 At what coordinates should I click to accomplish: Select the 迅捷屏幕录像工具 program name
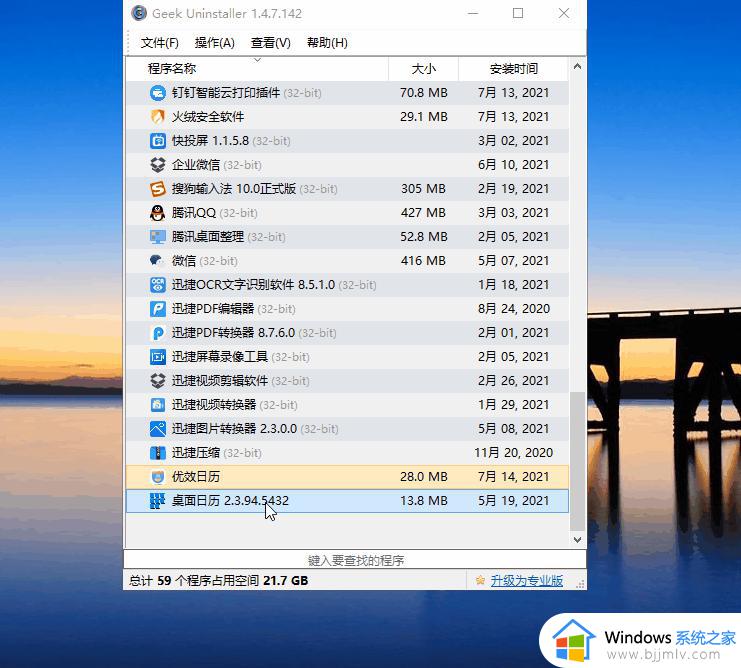pos(219,357)
